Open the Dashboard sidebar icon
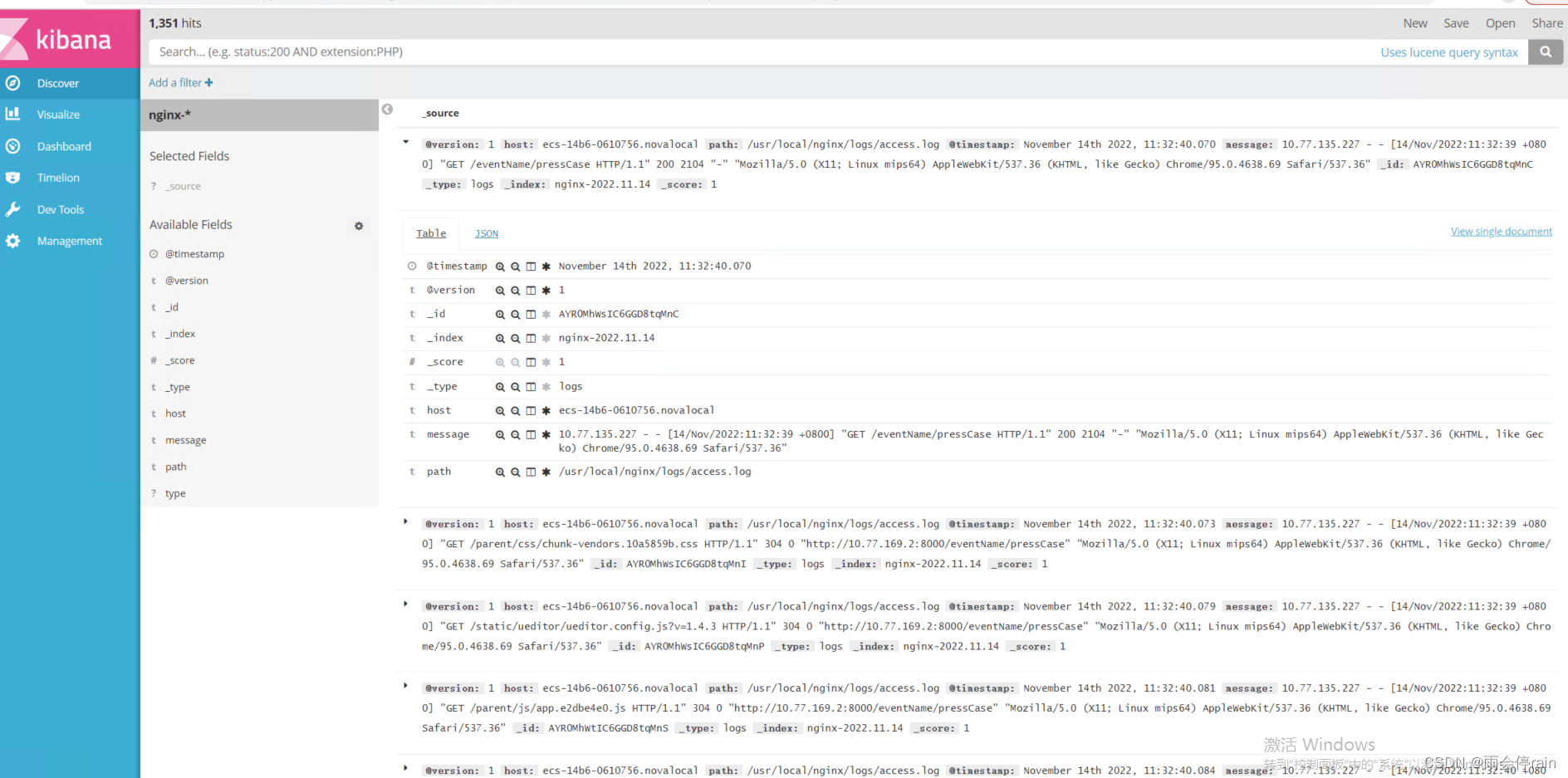The width and height of the screenshot is (1568, 778). click(12, 146)
